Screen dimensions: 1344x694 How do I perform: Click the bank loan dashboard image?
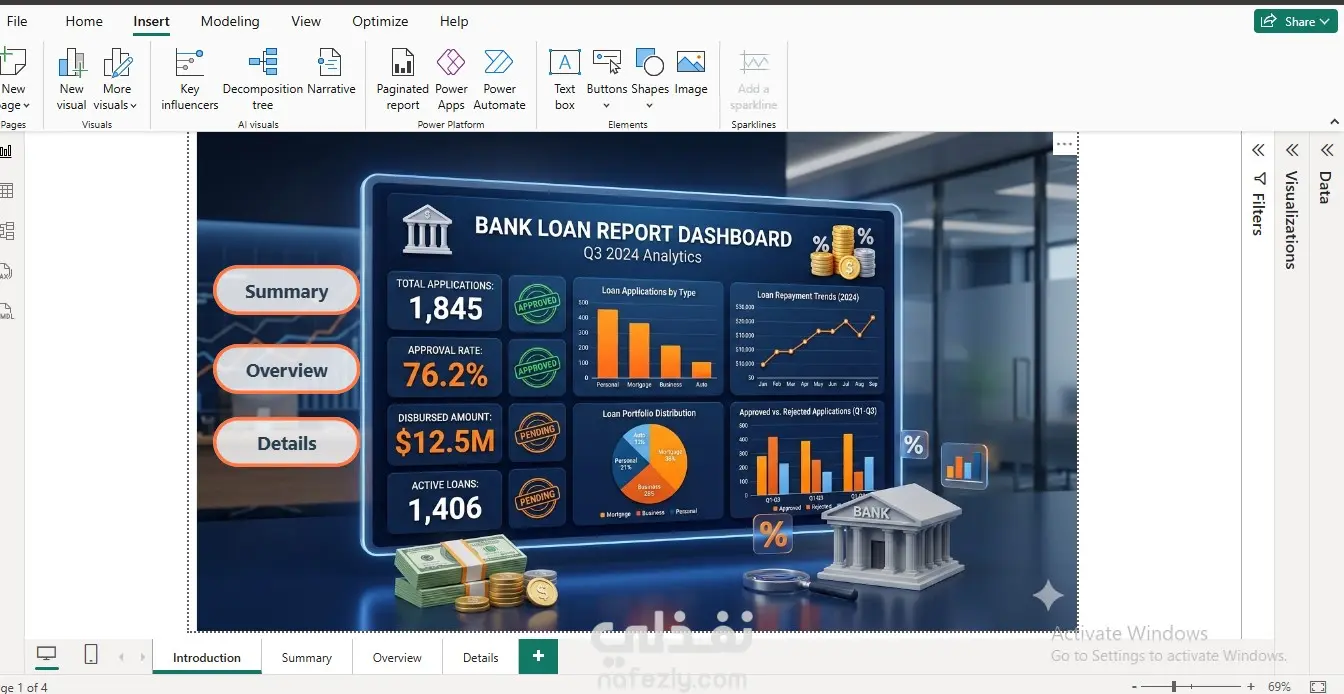pos(637,381)
